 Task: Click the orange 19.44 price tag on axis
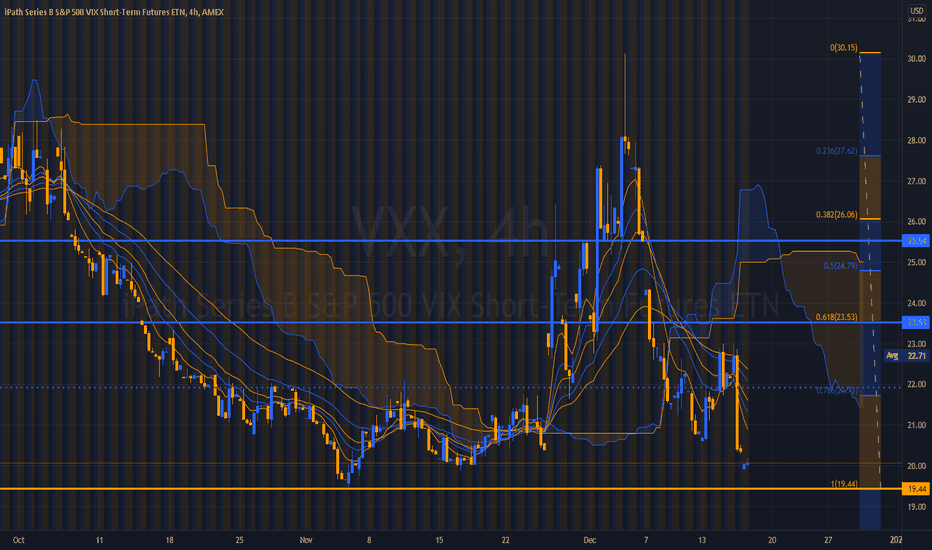(x=916, y=489)
